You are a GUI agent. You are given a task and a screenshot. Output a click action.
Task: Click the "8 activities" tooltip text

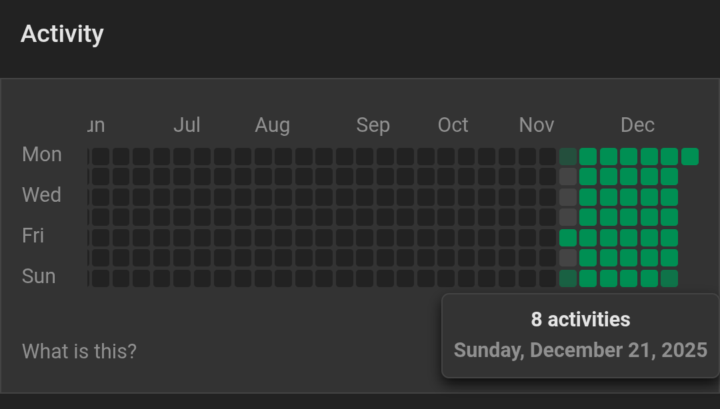(580, 320)
